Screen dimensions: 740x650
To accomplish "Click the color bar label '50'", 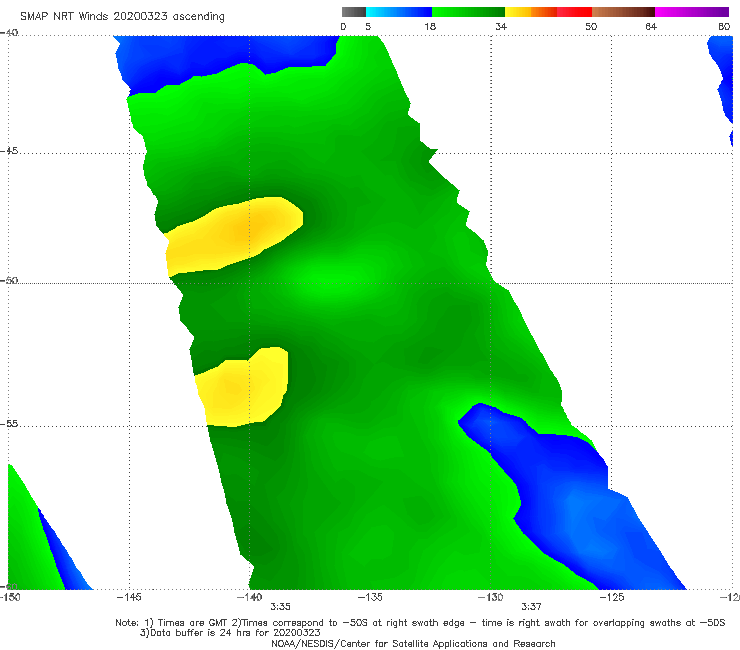I will (x=591, y=27).
